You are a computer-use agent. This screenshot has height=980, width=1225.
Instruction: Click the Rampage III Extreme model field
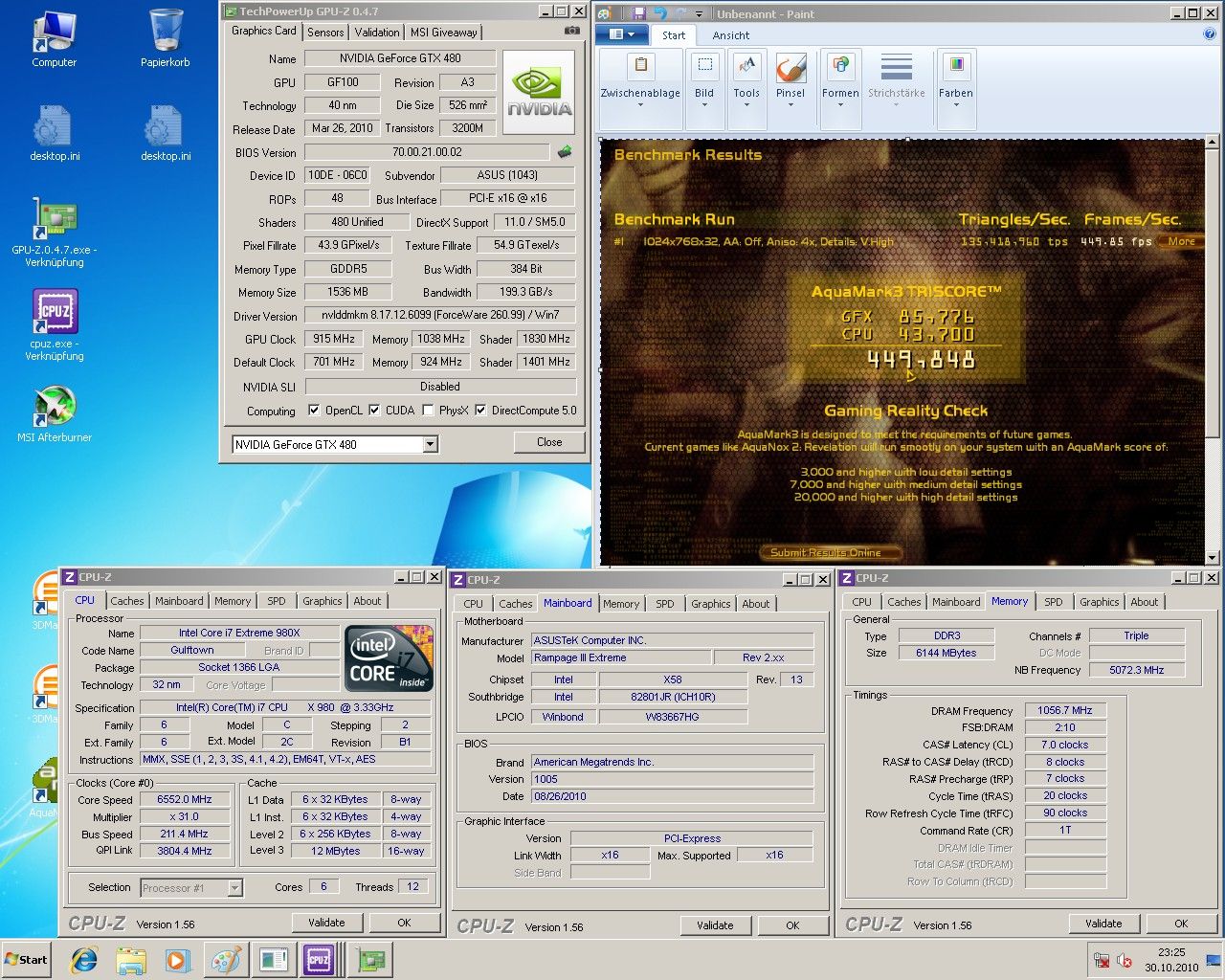(x=621, y=658)
